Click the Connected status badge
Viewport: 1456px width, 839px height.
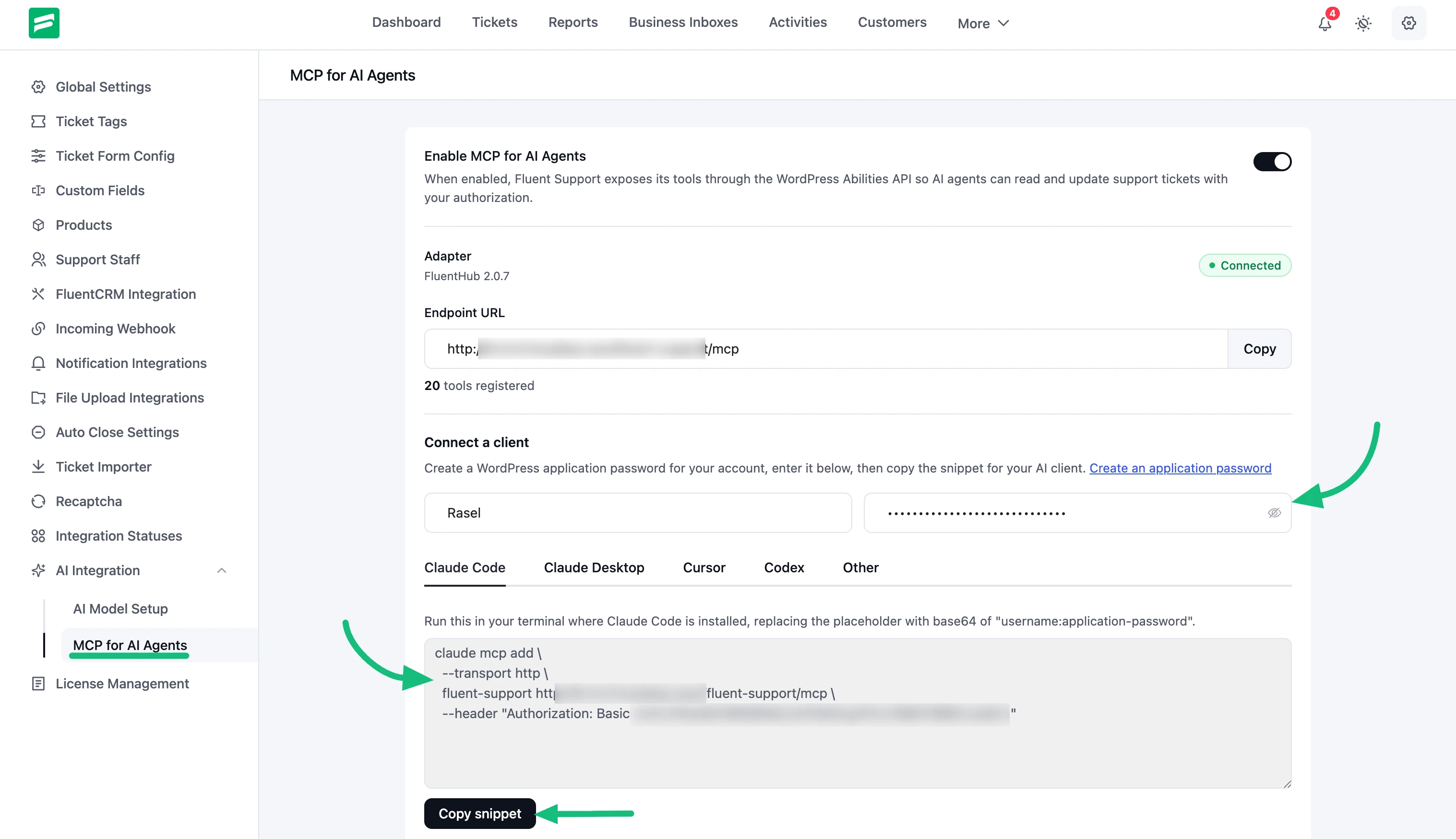(1245, 266)
